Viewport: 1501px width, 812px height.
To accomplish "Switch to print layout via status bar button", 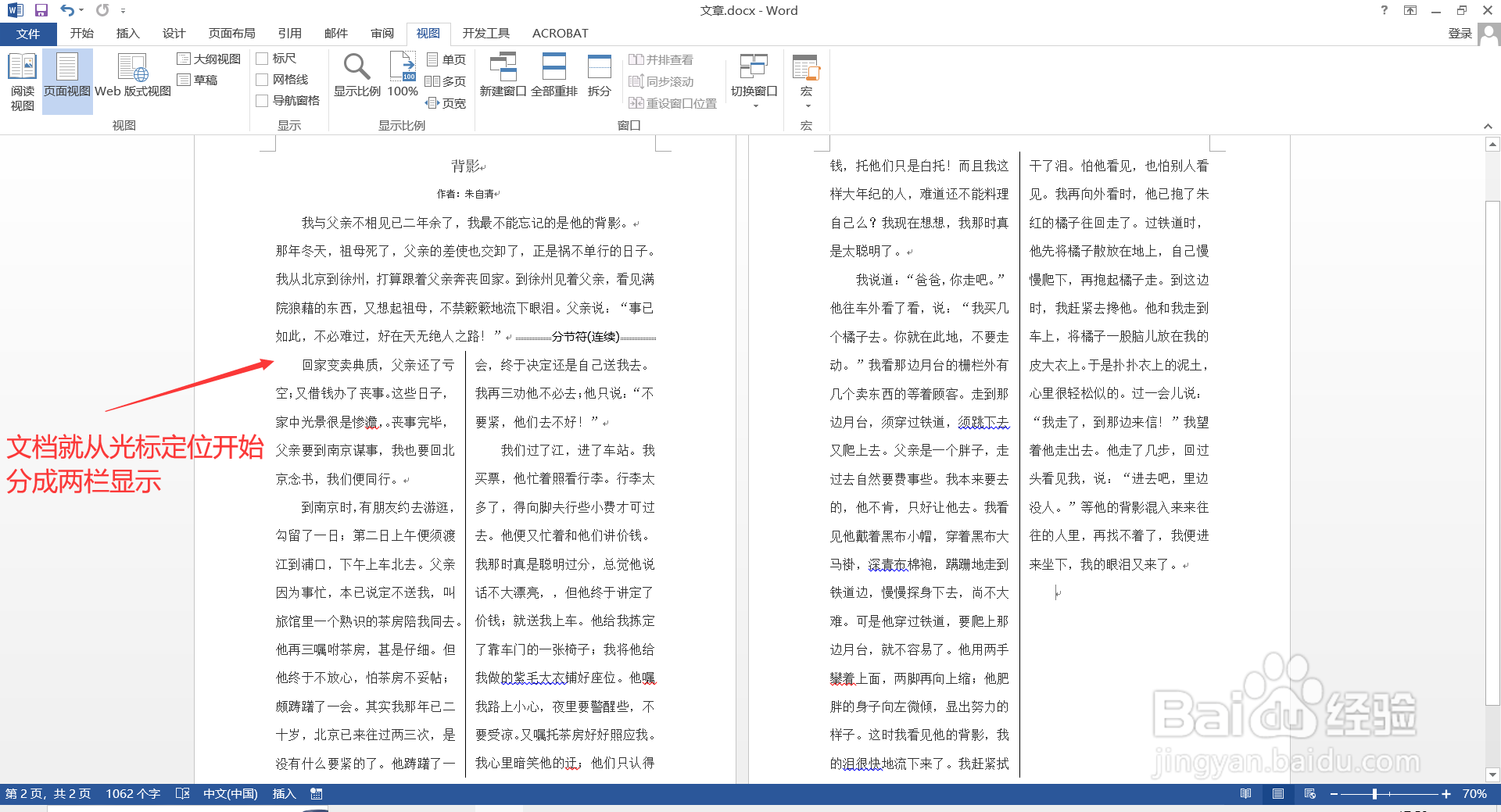I will (1278, 794).
